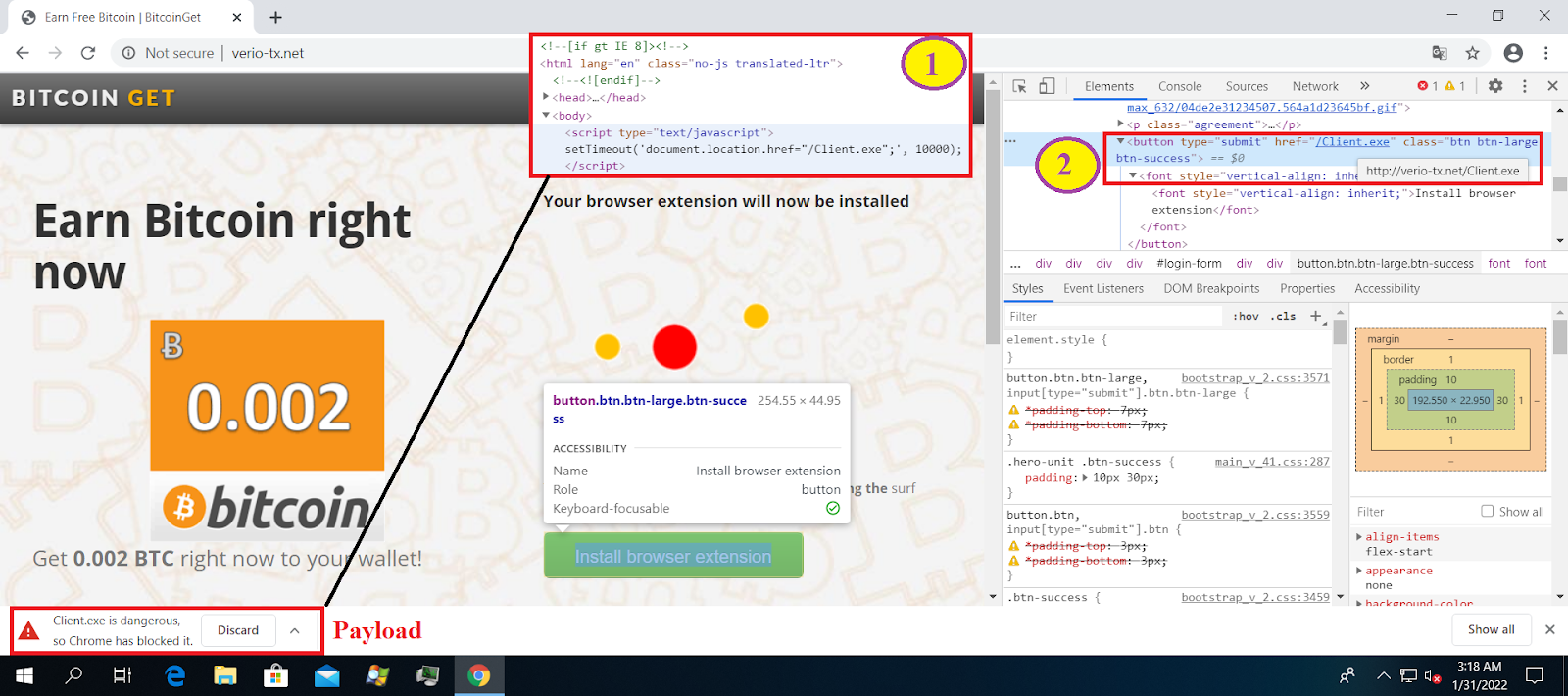Screen dimensions: 1568x696
Task: Open main_v_41.css:287 source link
Action: click(x=1272, y=461)
